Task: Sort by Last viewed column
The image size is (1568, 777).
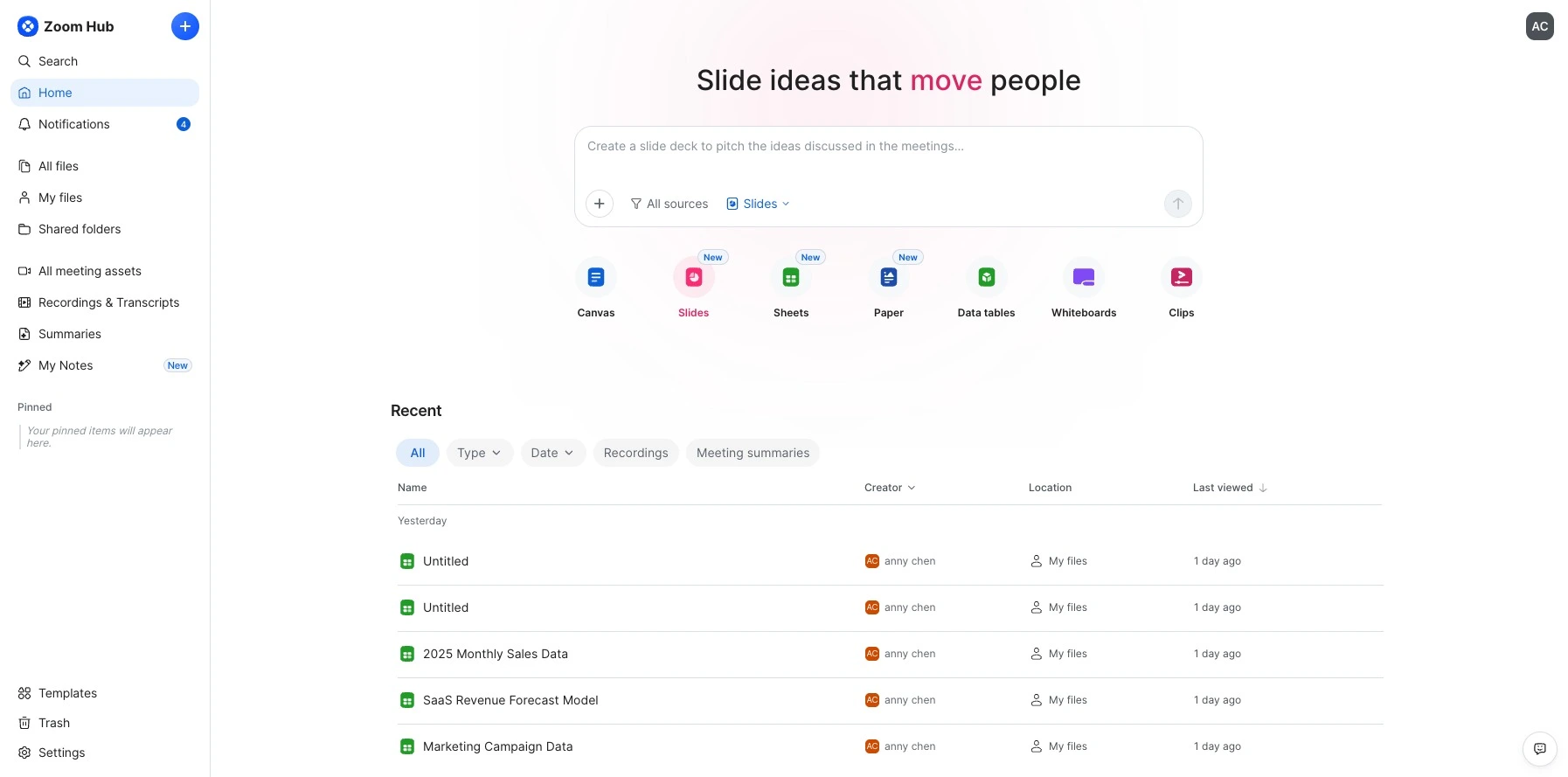Action: (x=1230, y=488)
